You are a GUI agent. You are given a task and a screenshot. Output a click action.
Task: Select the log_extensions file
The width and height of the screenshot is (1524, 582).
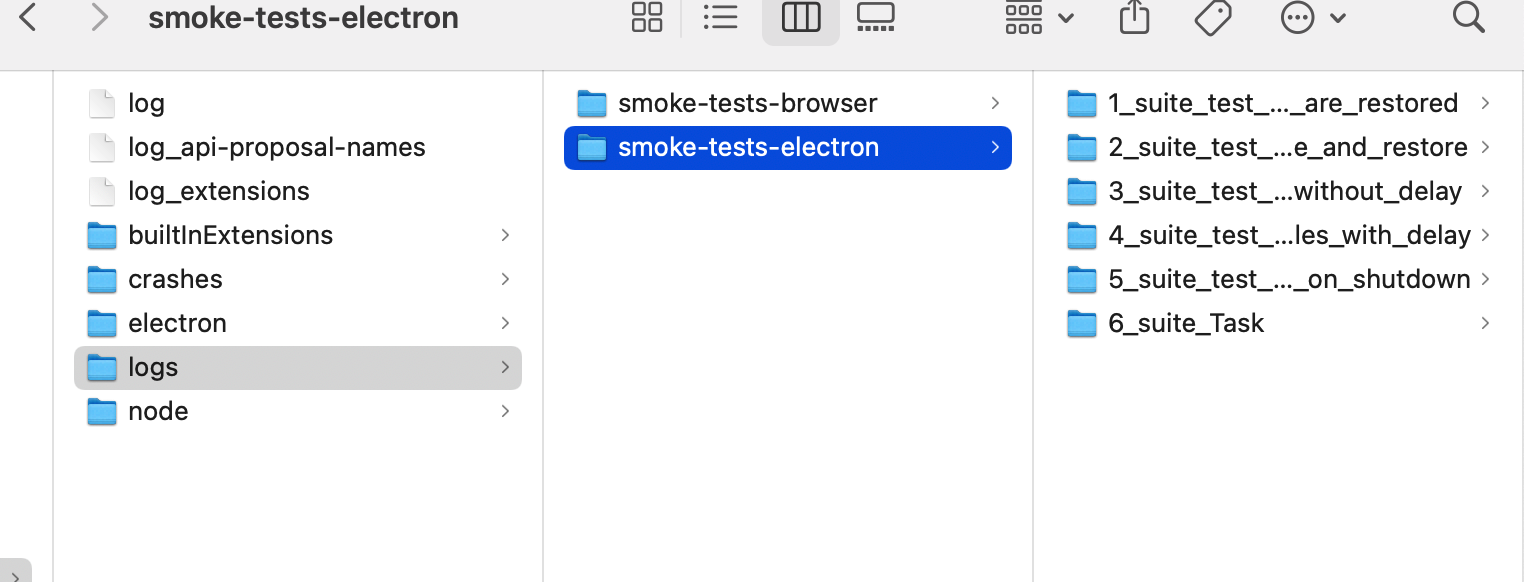219,191
